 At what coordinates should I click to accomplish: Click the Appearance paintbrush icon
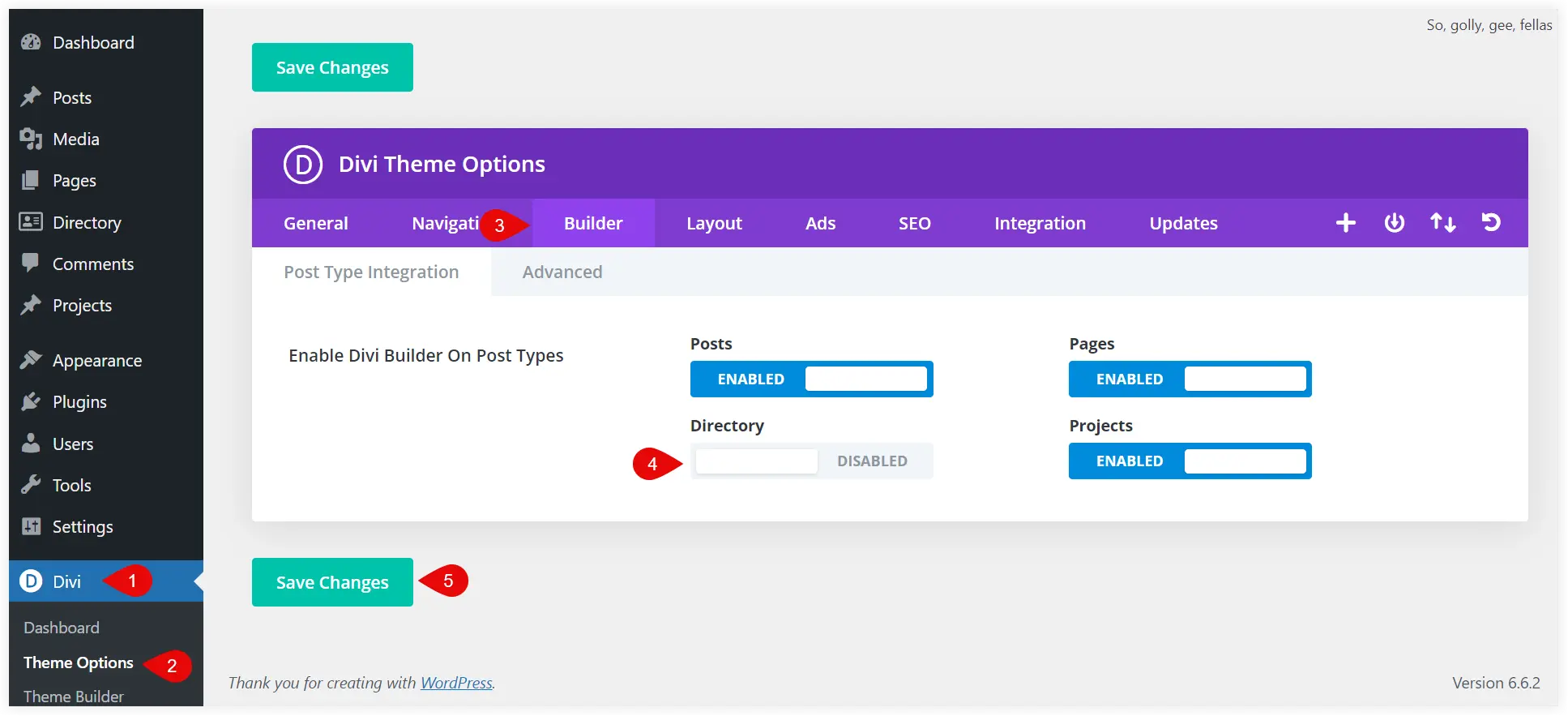(31, 359)
